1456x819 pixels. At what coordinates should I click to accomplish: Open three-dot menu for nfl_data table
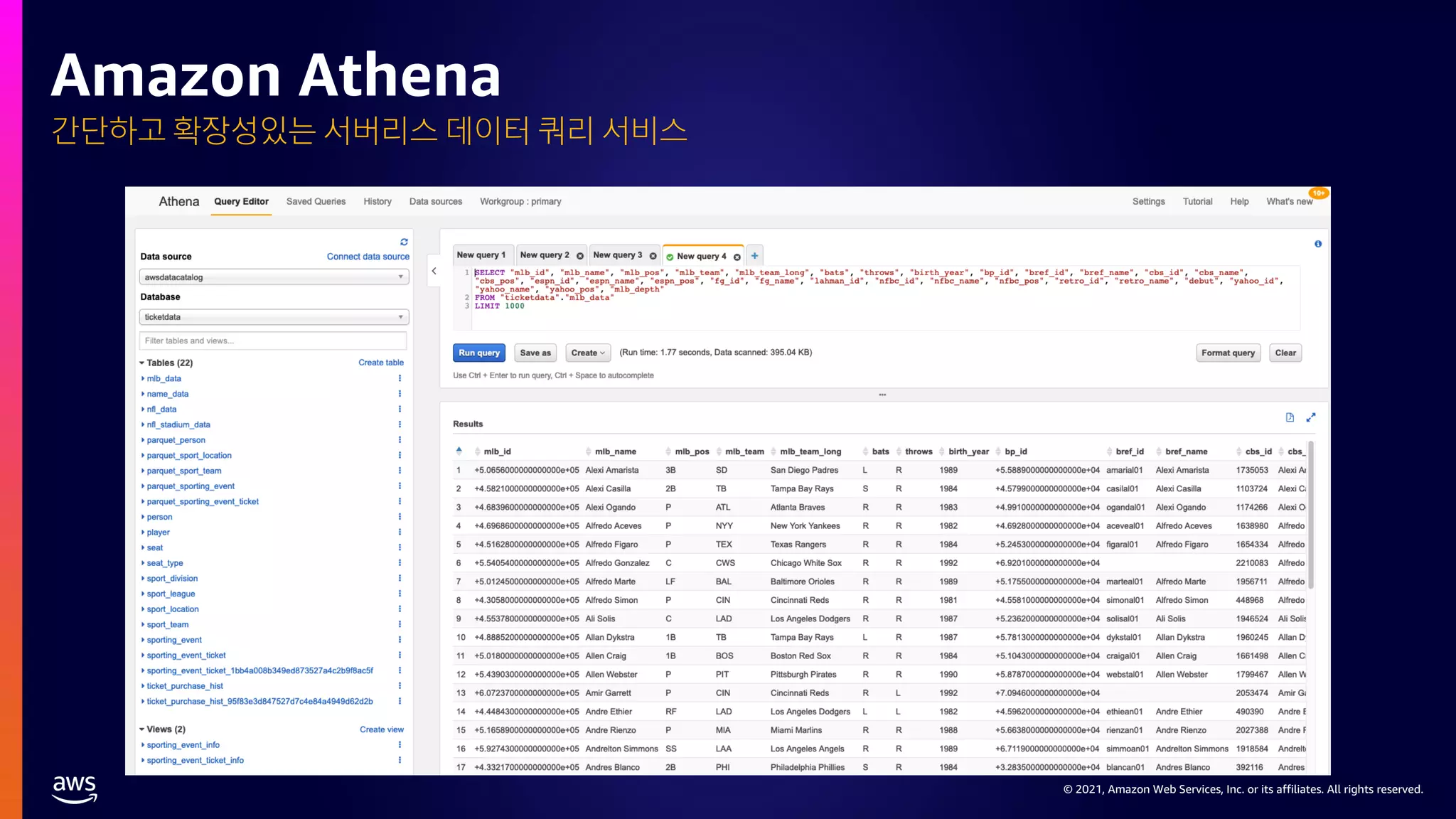click(x=400, y=409)
